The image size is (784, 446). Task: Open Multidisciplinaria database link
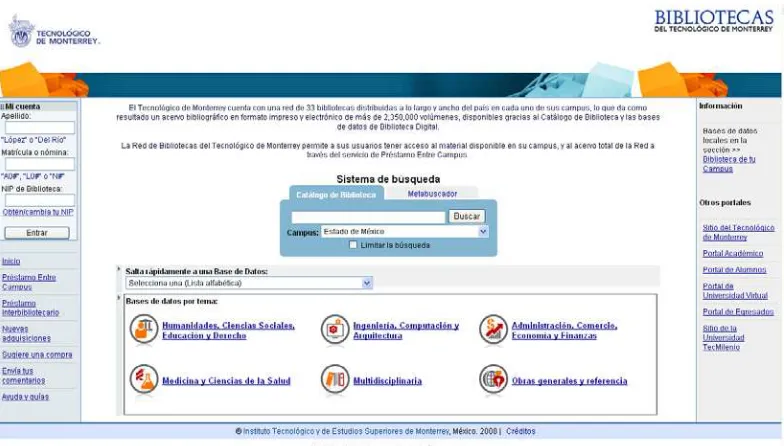pos(388,380)
